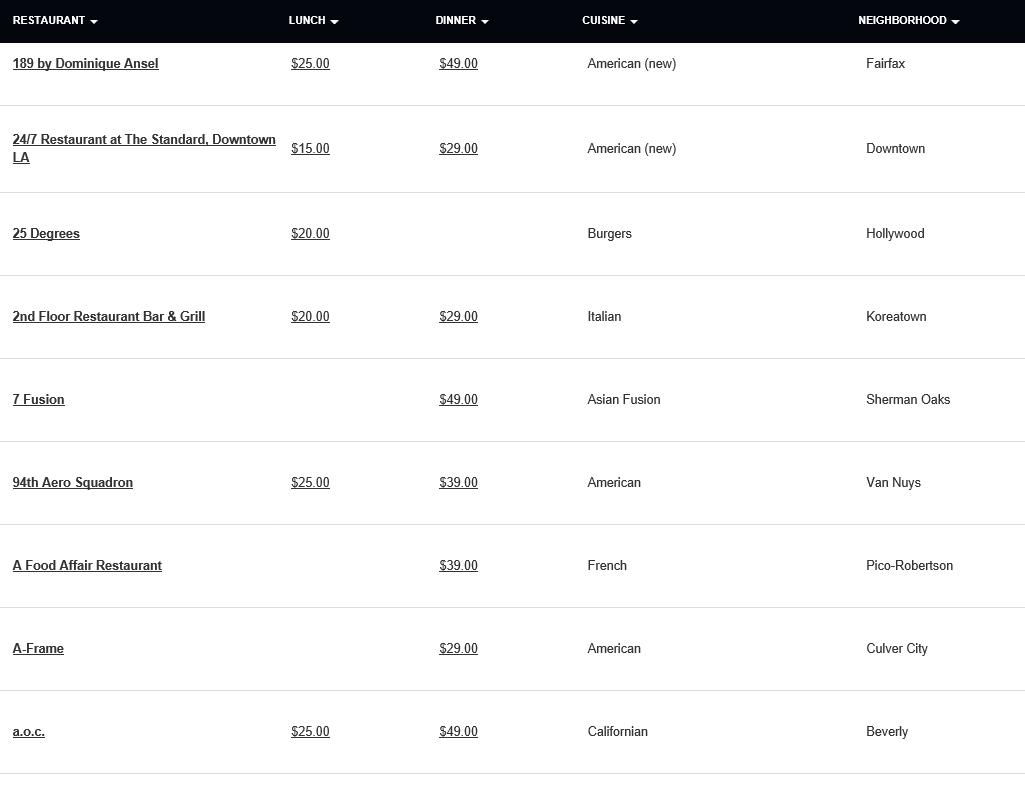Open the a.o.c. restaurant link
Viewport: 1025px width, 786px height.
(28, 731)
